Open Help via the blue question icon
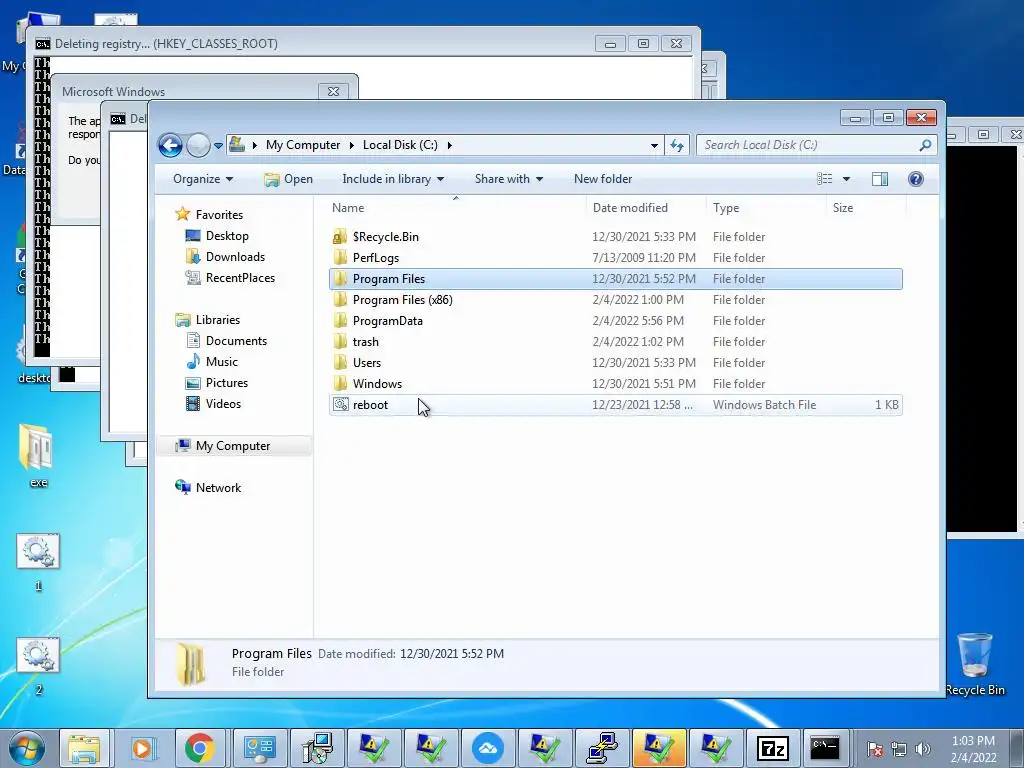The height and width of the screenshot is (768, 1024). point(916,179)
